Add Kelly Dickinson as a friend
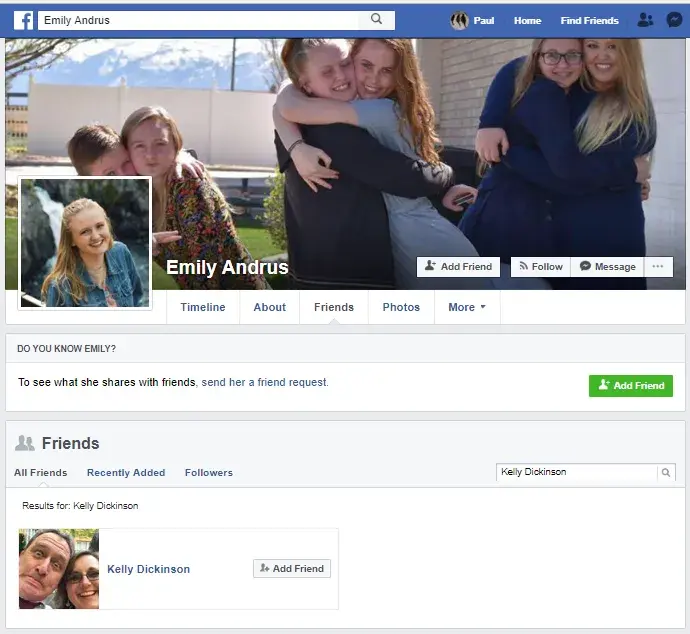Viewport: 690px width, 634px height. pyautogui.click(x=292, y=568)
